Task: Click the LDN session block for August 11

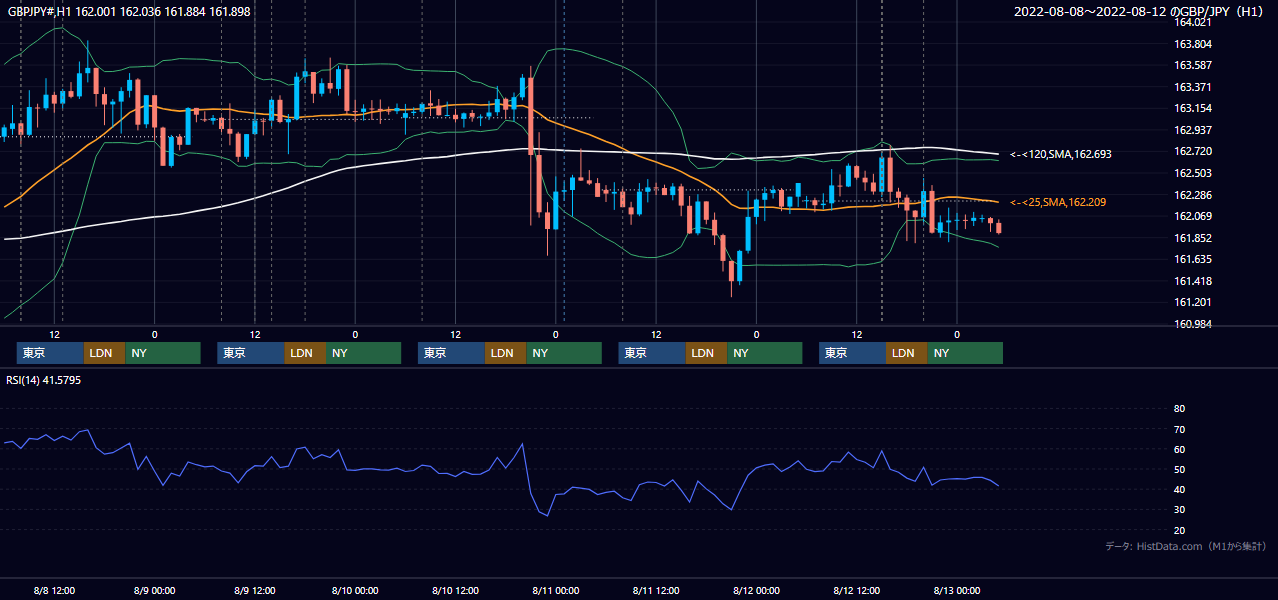Action: point(706,353)
